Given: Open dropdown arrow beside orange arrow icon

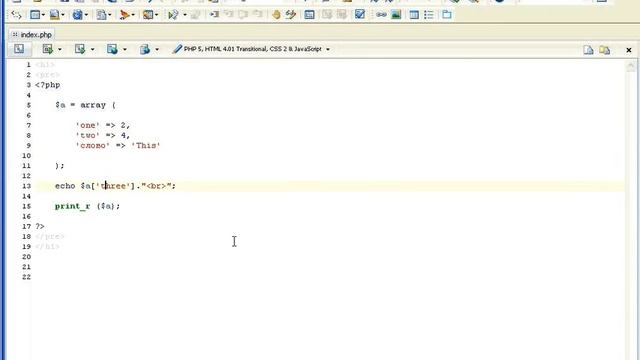Looking at the screenshot, I should point(133,16).
